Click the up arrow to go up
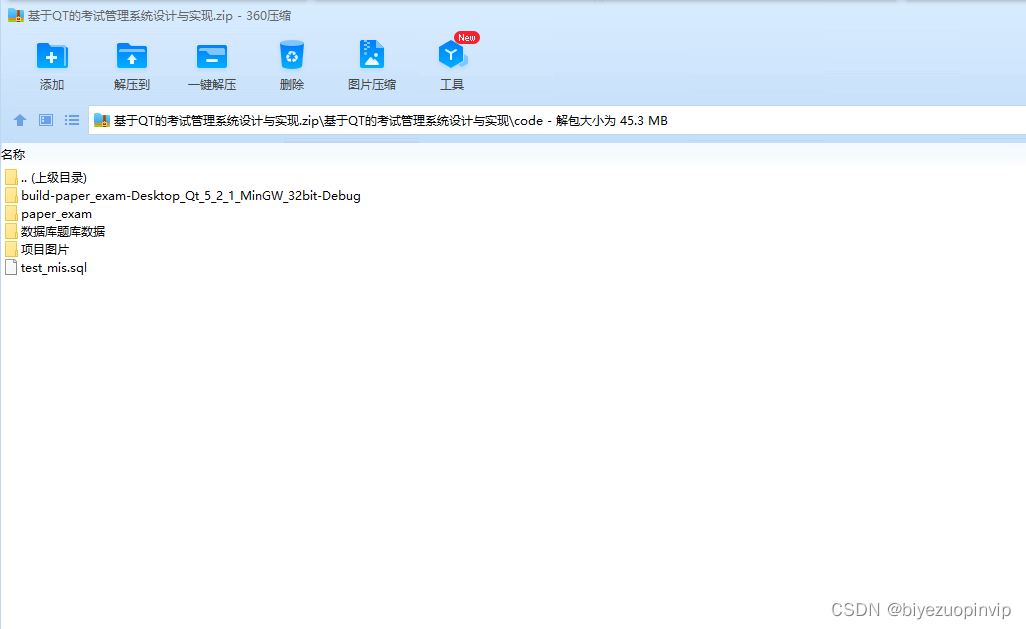 [x=19, y=120]
